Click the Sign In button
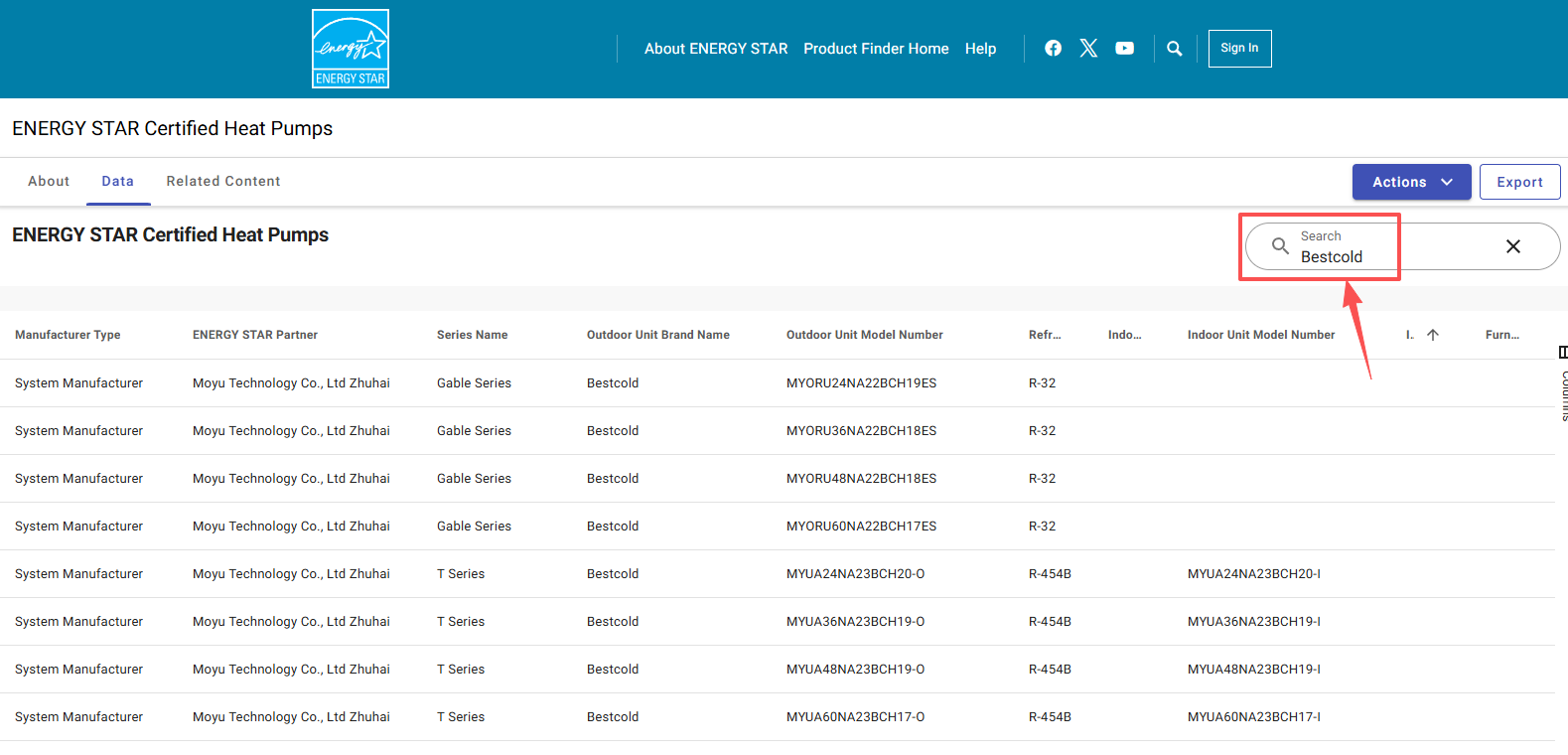The height and width of the screenshot is (755, 1568). pos(1240,49)
